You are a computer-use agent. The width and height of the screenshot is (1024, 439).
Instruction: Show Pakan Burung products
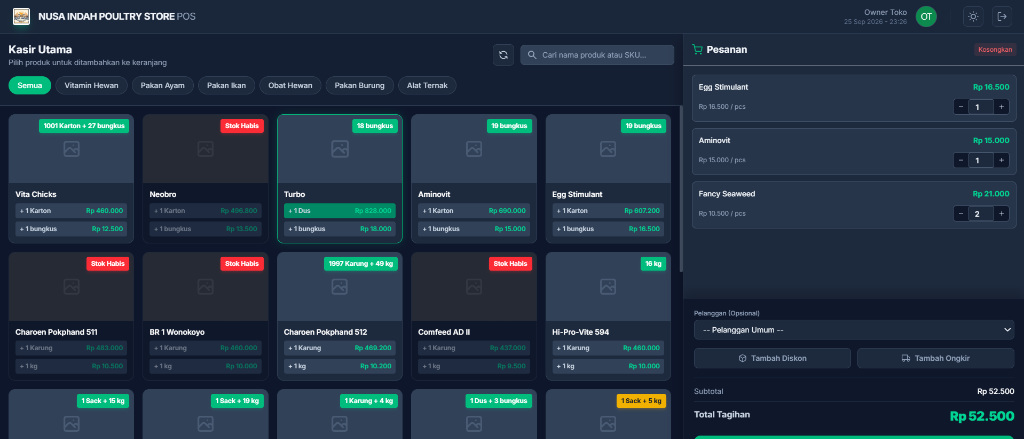360,86
